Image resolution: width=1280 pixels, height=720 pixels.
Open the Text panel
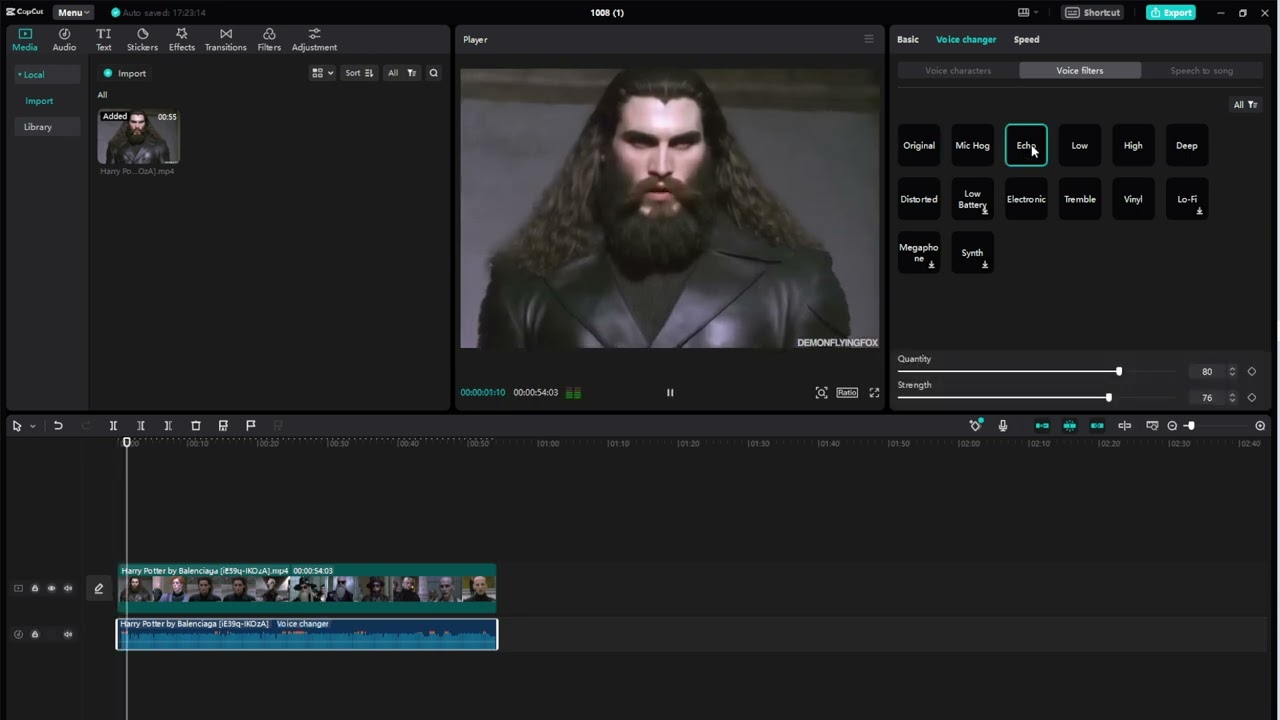103,40
